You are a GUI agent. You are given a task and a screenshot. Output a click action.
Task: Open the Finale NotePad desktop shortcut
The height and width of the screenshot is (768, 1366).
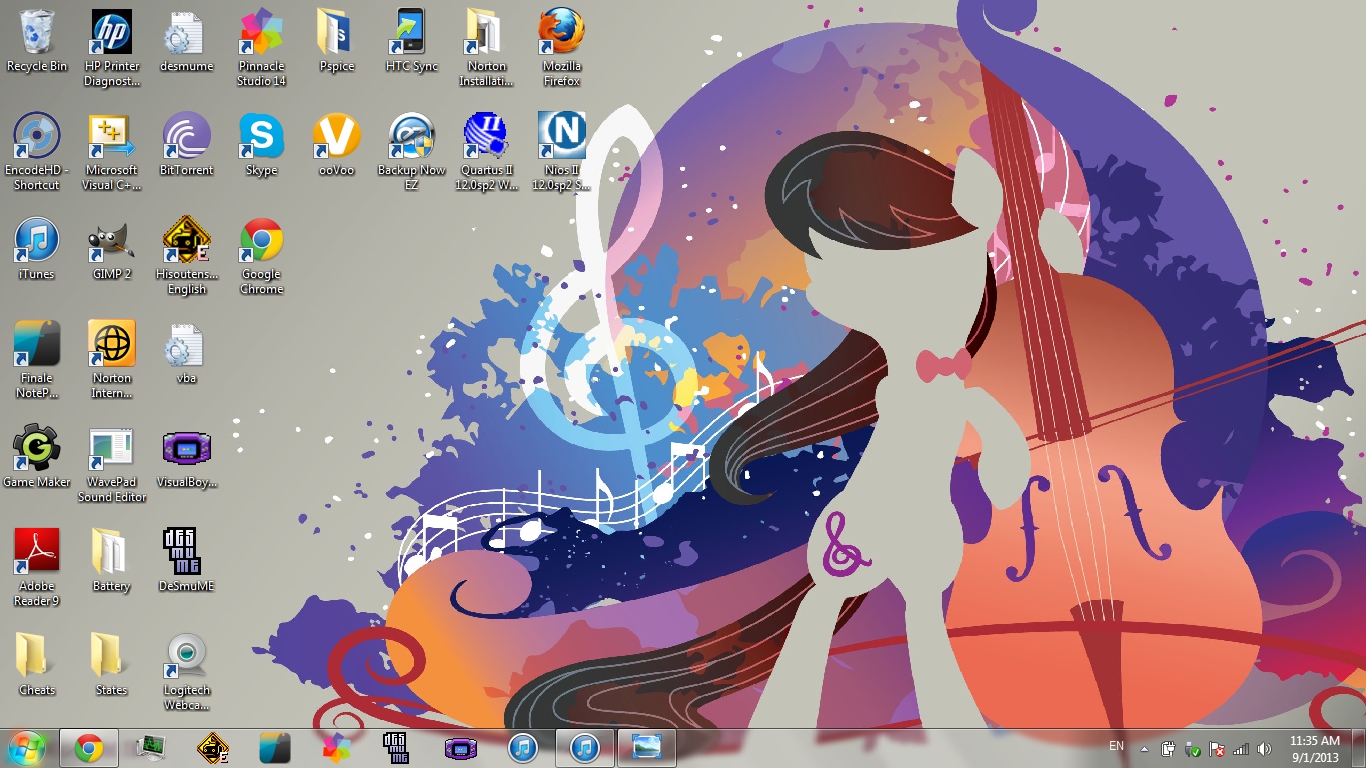tap(37, 360)
